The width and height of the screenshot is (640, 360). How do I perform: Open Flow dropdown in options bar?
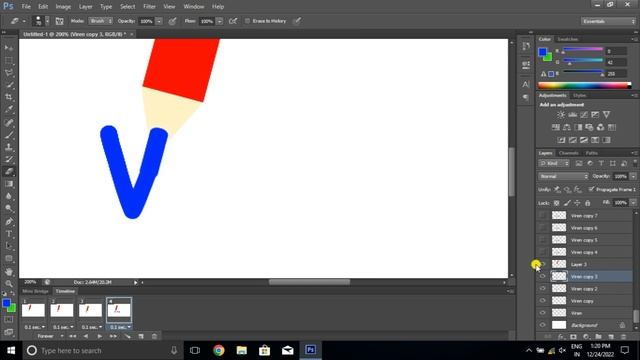coord(220,21)
